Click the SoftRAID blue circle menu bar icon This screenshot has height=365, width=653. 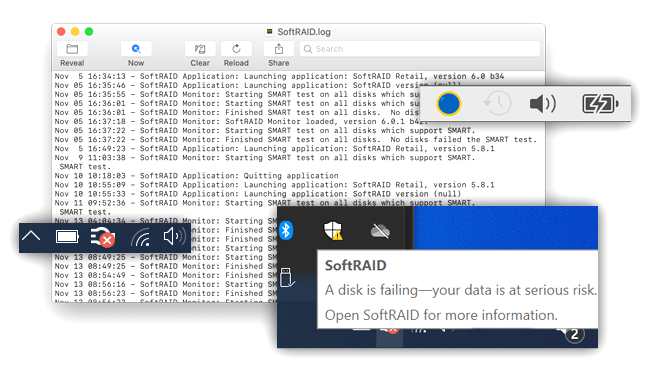[449, 104]
